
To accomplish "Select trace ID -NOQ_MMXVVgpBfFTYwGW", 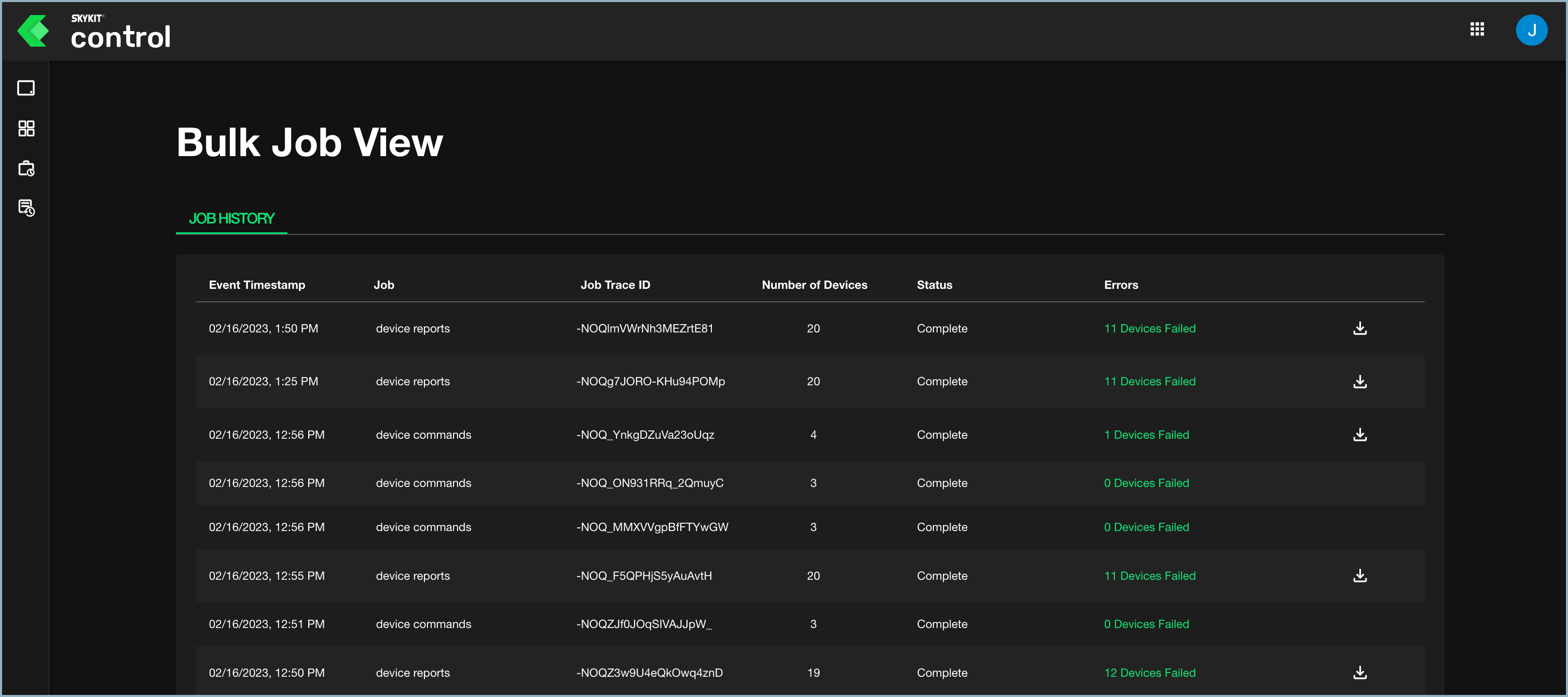I will pyautogui.click(x=652, y=527).
